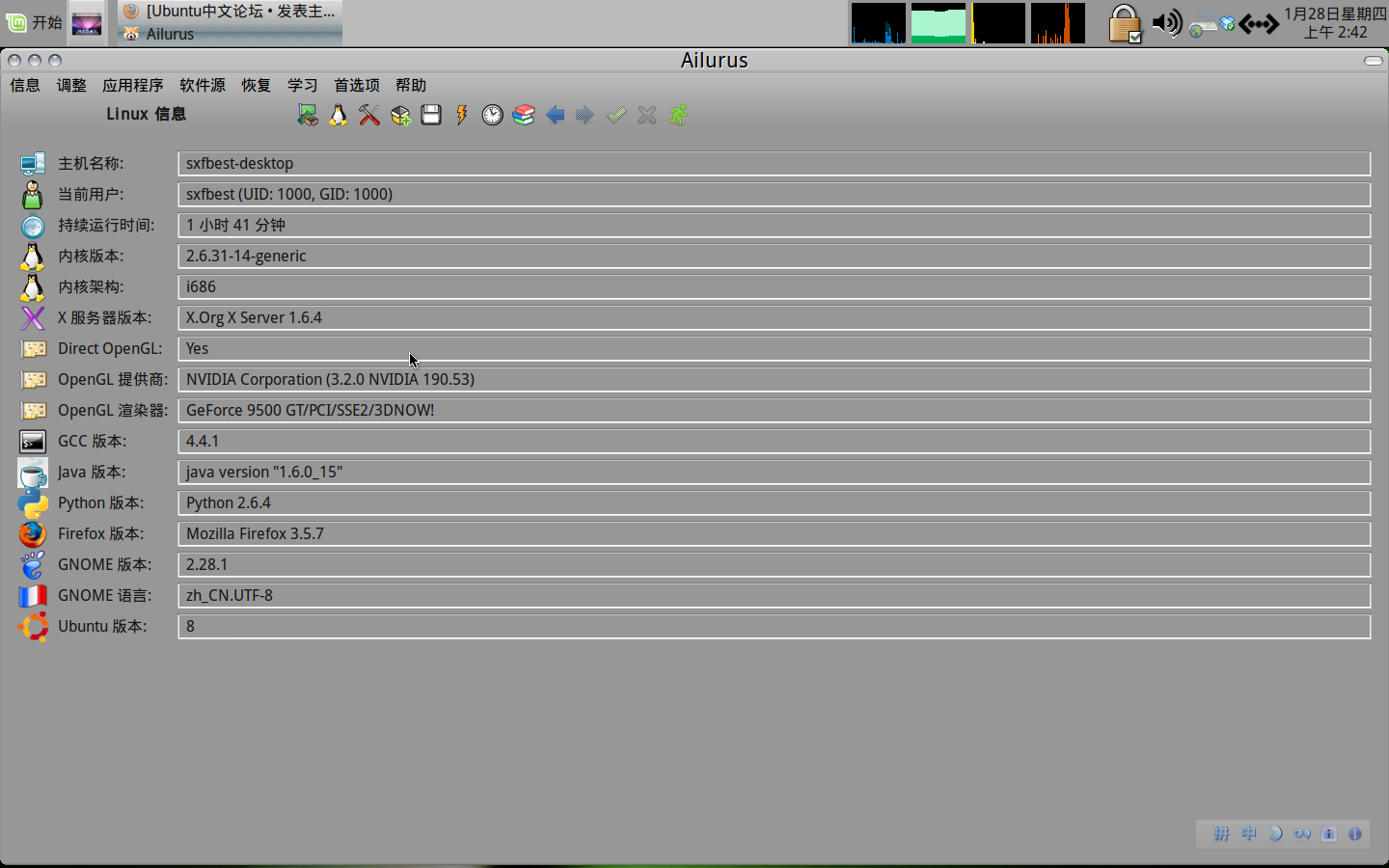Click the user avatar icon beside 当前用户

pyautogui.click(x=33, y=195)
